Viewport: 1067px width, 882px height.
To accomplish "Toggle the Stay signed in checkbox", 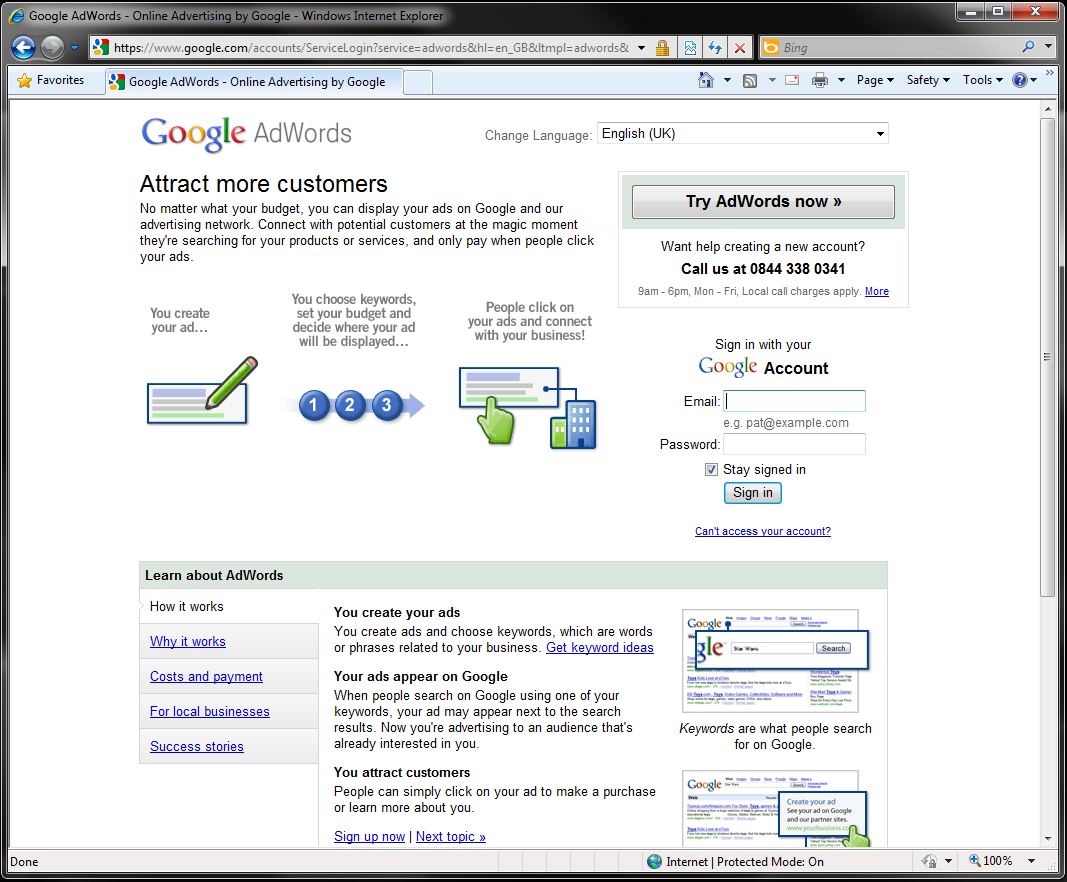I will click(711, 470).
